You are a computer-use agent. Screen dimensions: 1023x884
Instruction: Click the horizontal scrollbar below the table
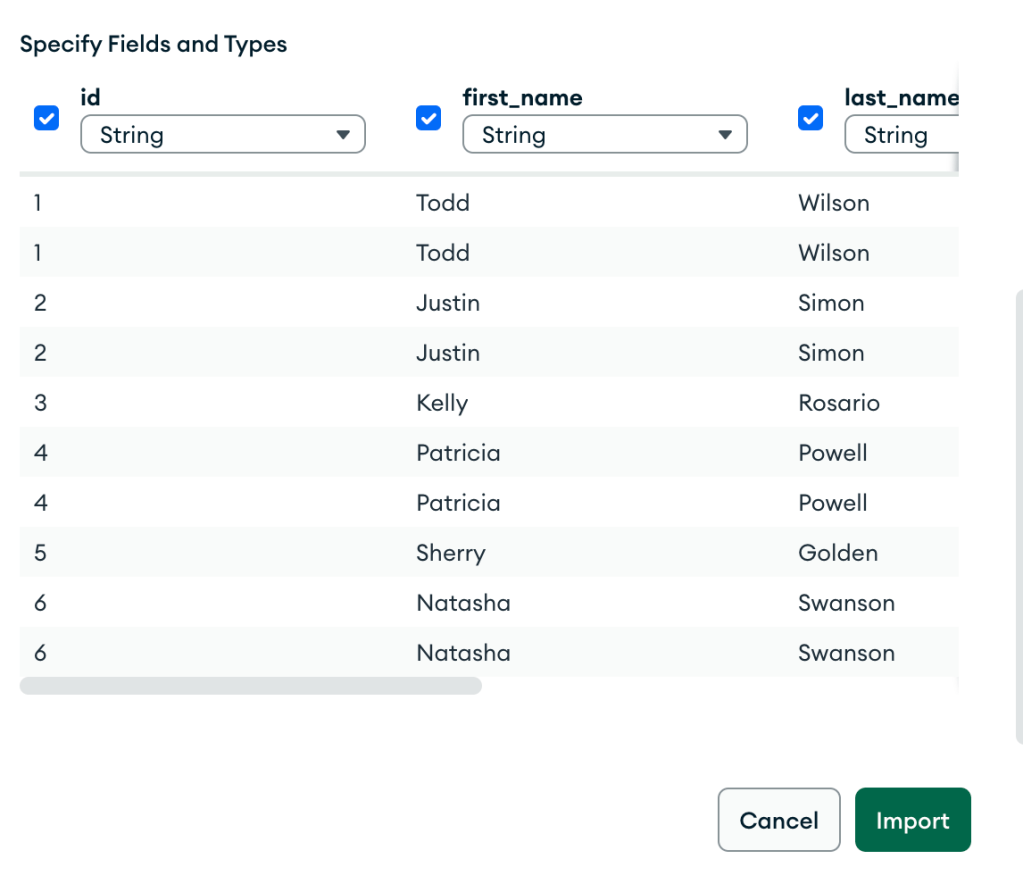[250, 686]
